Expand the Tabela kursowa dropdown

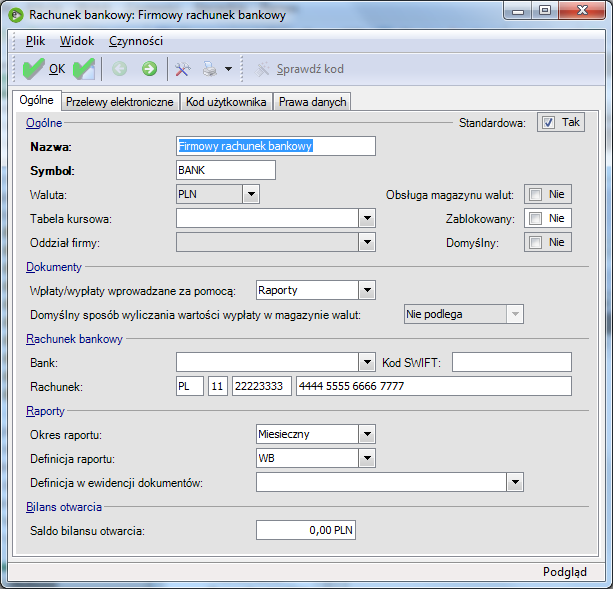tap(367, 218)
